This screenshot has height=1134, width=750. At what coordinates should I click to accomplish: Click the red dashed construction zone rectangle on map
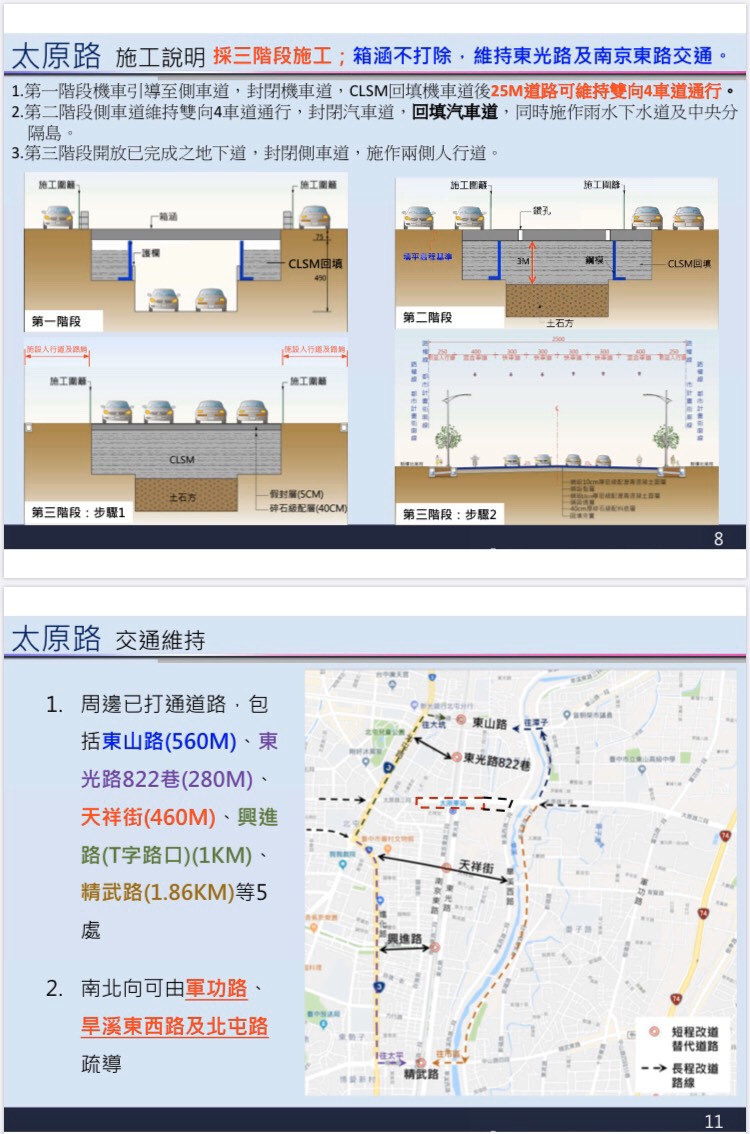449,802
